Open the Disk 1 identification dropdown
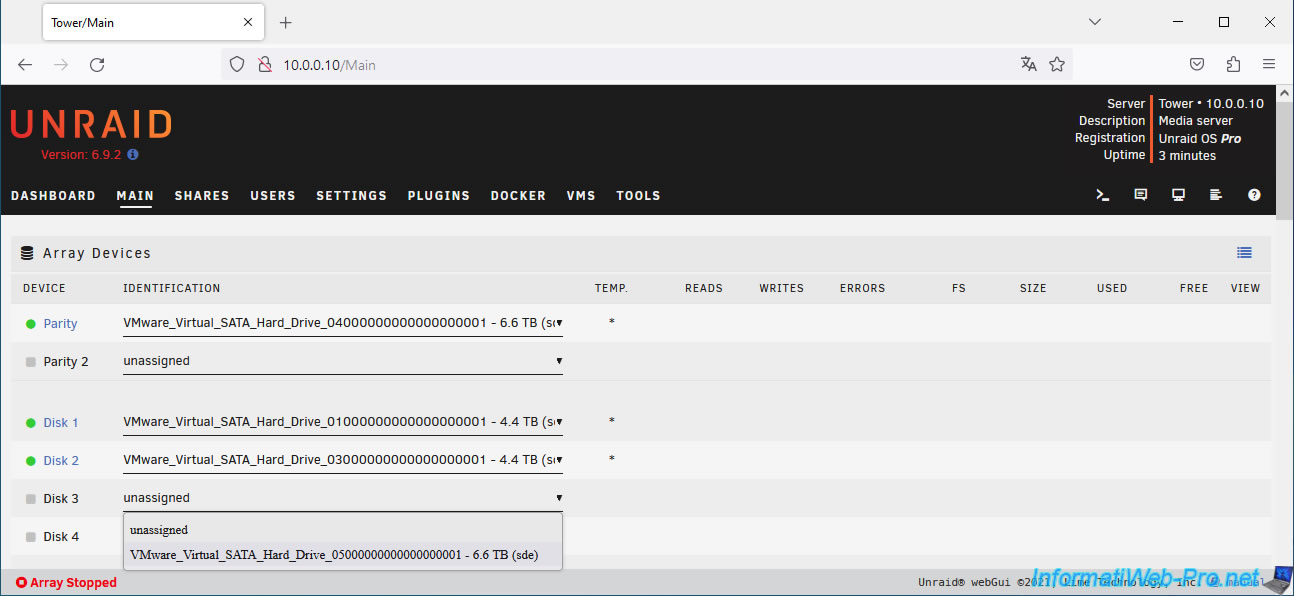 [x=342, y=422]
